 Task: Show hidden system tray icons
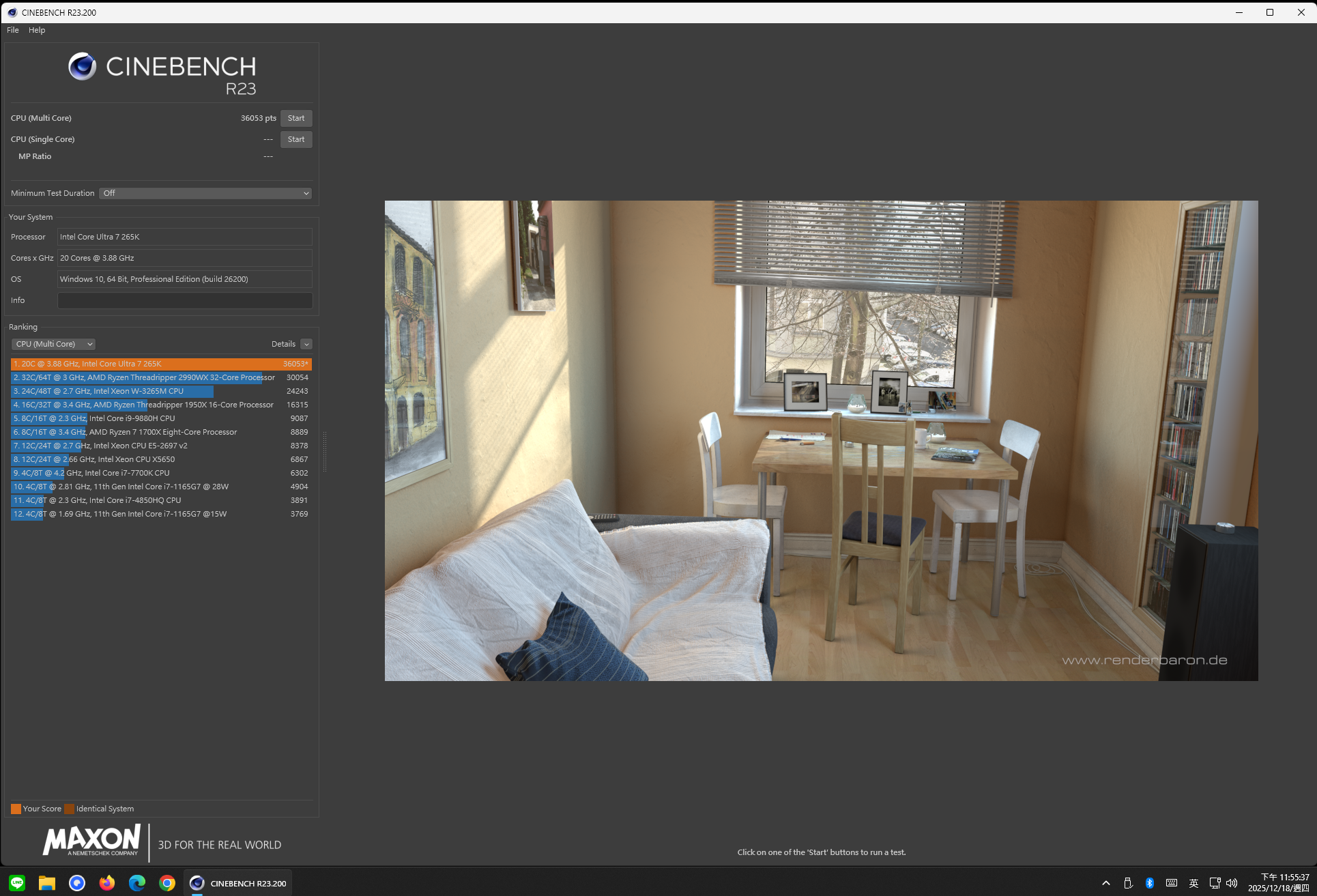click(1106, 883)
